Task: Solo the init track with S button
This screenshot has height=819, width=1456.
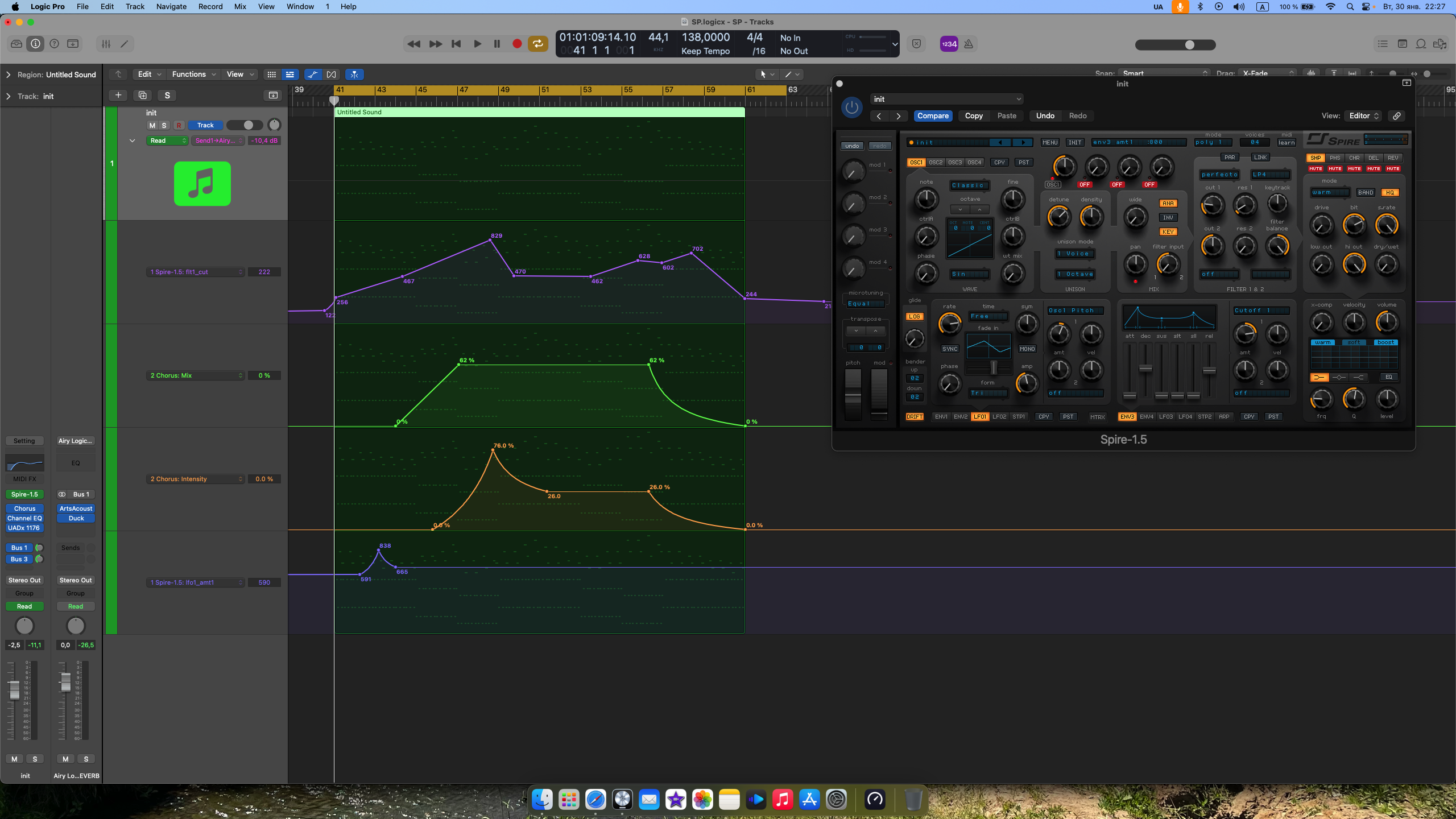Action: pos(164,125)
